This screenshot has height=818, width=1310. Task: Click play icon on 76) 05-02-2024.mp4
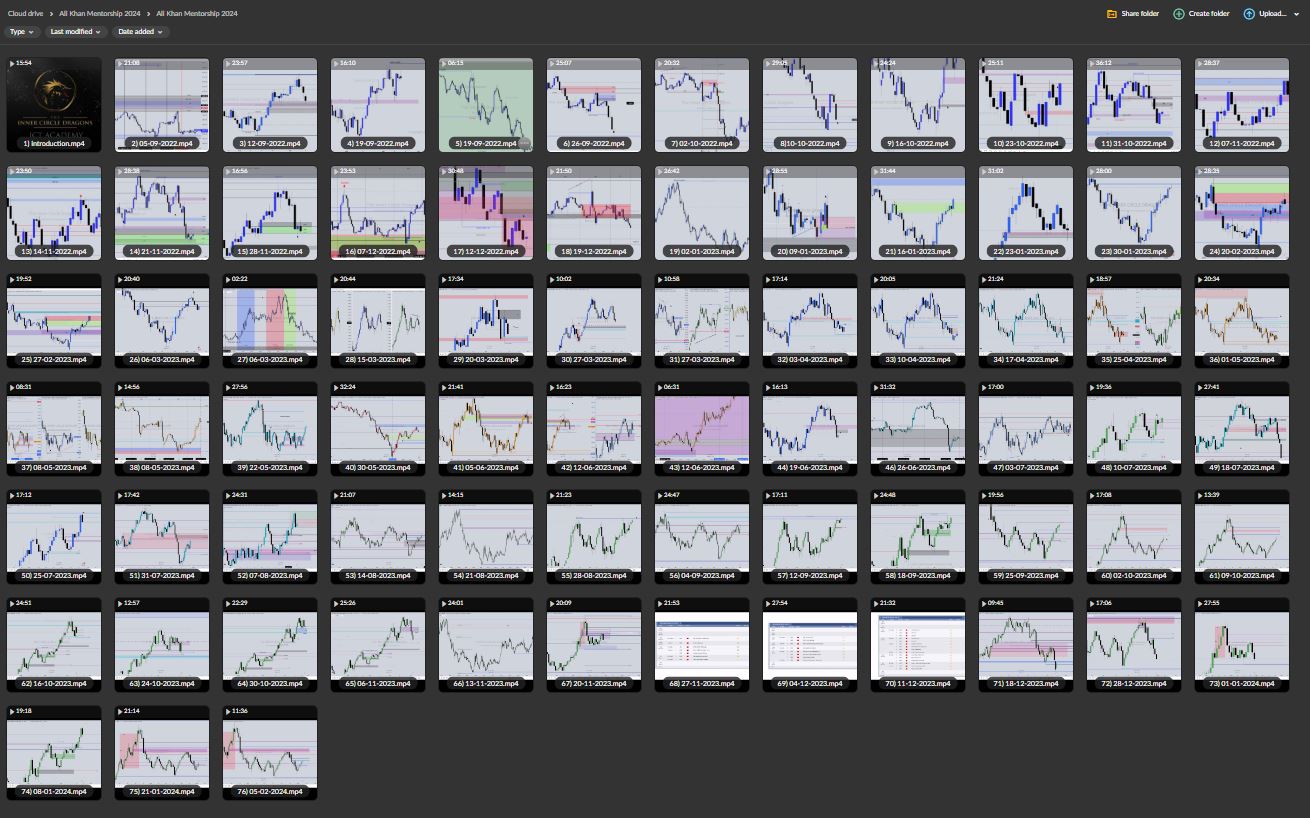tap(228, 711)
